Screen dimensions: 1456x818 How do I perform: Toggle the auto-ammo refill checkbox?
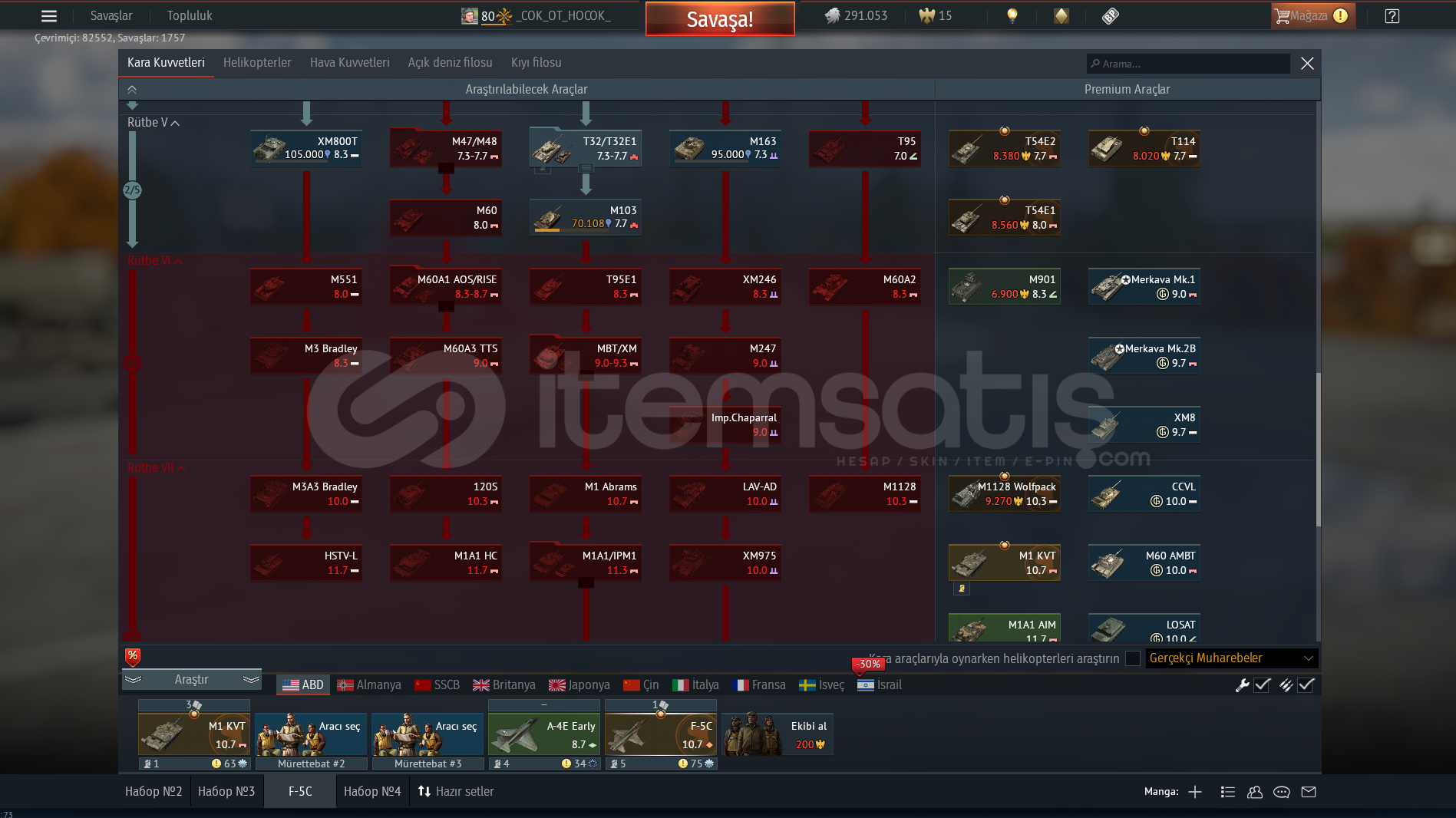[1306, 685]
